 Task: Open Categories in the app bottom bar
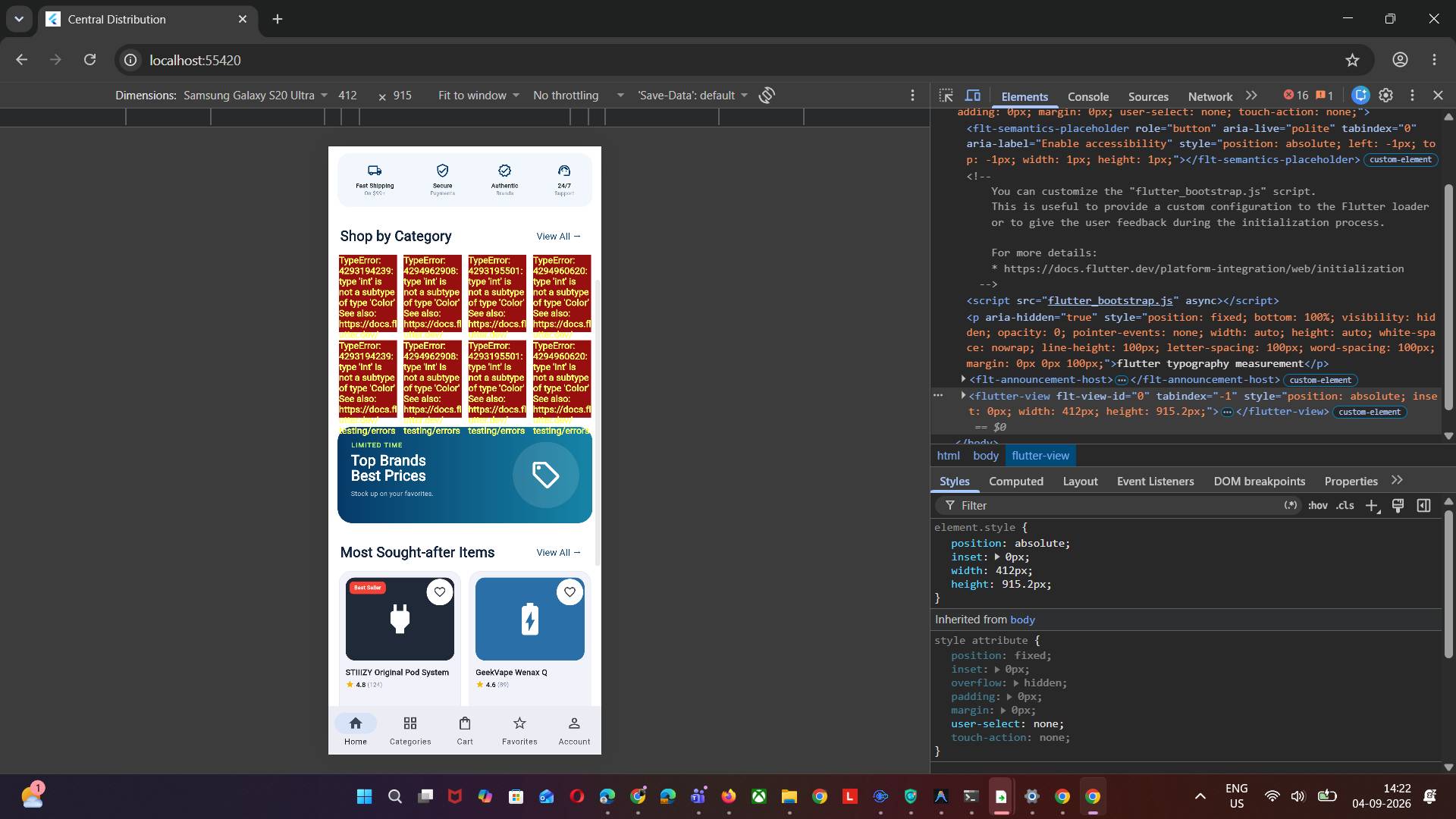(x=410, y=730)
